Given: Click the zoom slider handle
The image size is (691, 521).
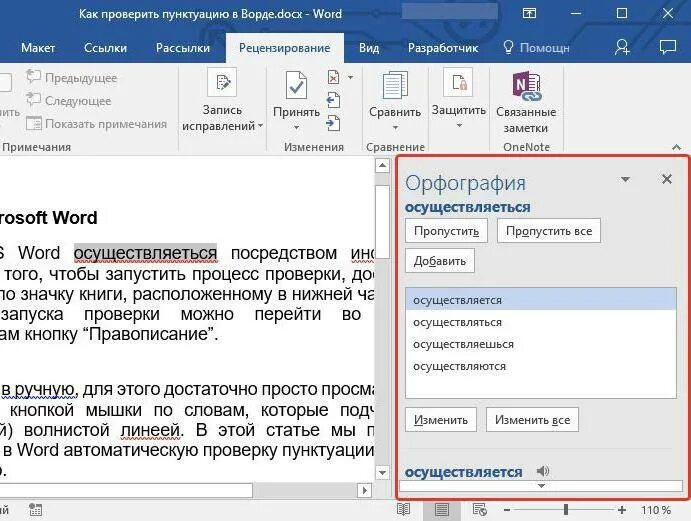Looking at the screenshot, I should coord(566,510).
